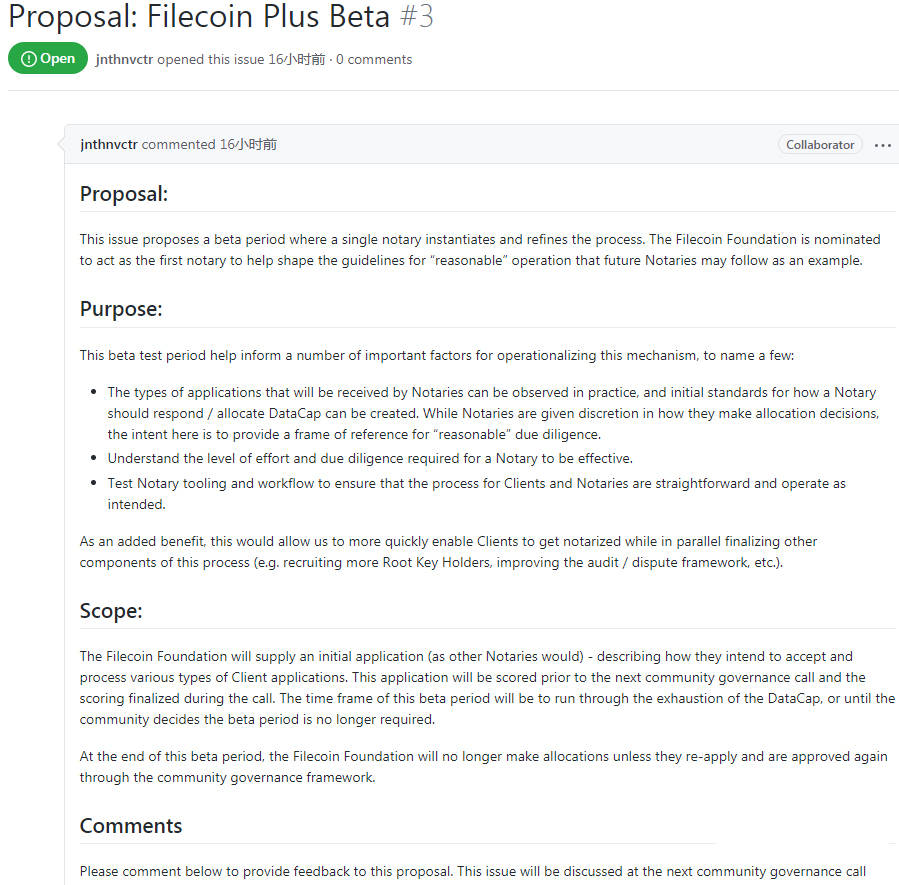Image resolution: width=899 pixels, height=885 pixels.
Task: Click the paragraph starting "At the end of this beta"
Action: 483,767
